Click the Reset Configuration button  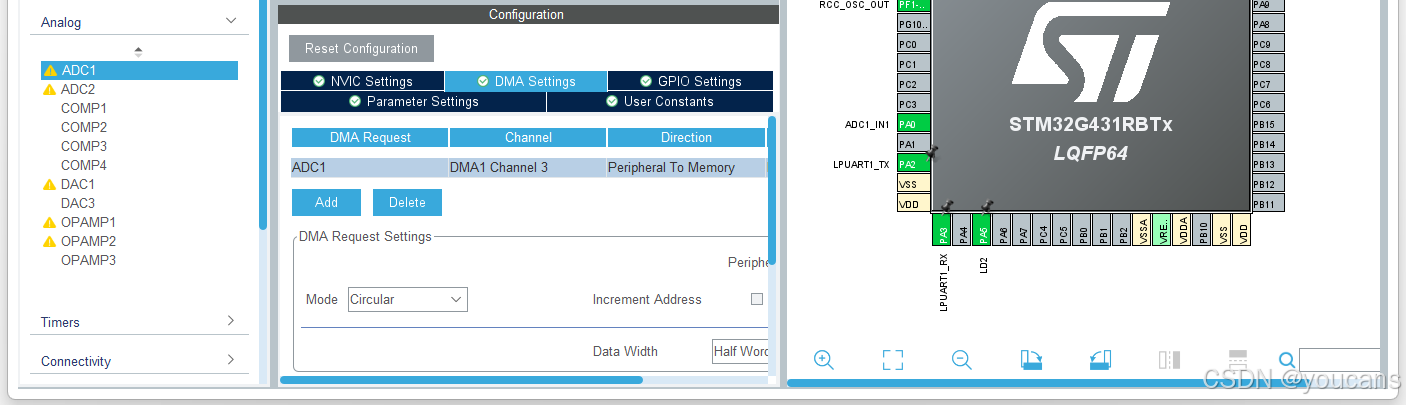(361, 48)
